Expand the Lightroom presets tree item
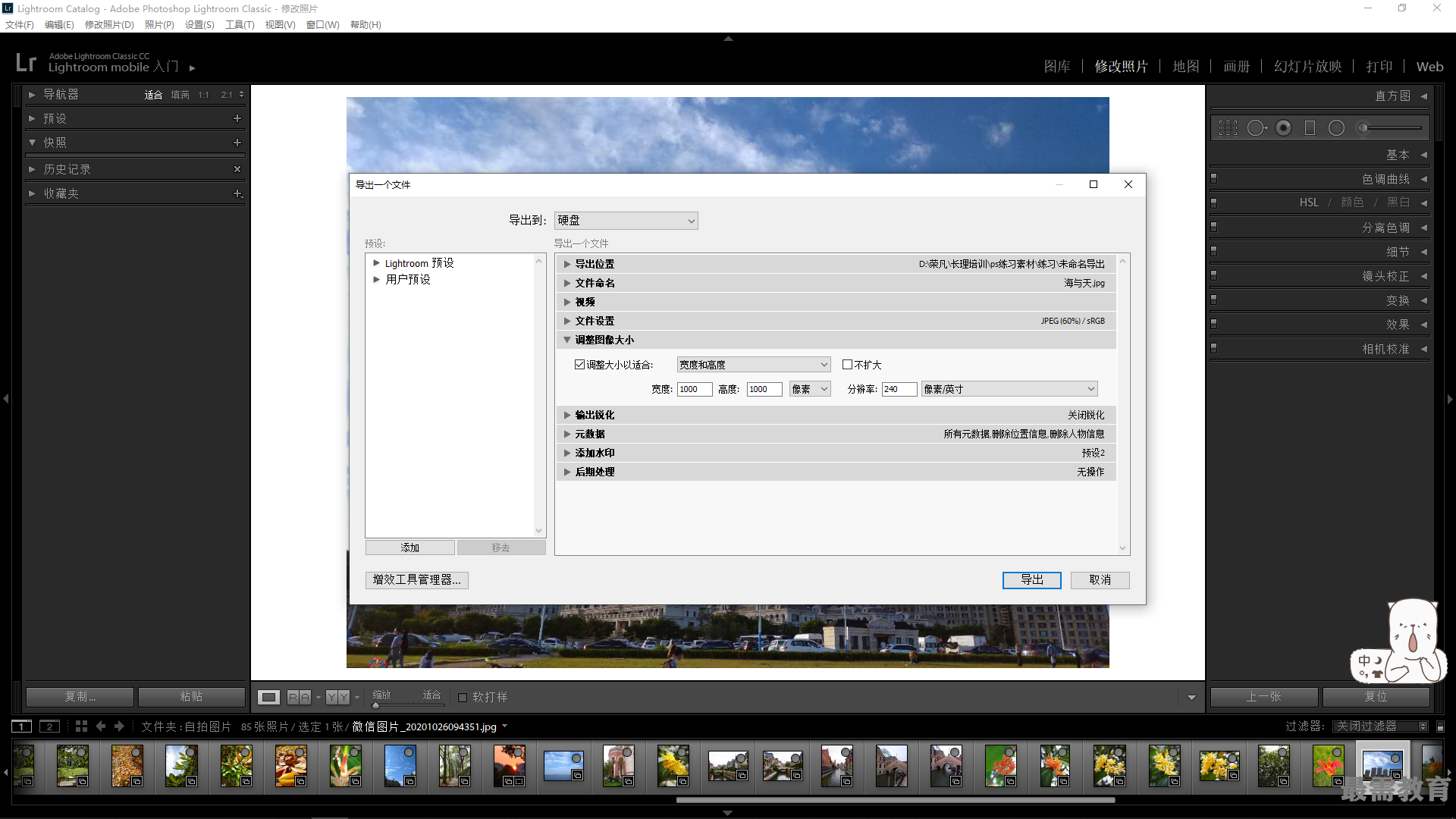The image size is (1456, 819). tap(377, 263)
